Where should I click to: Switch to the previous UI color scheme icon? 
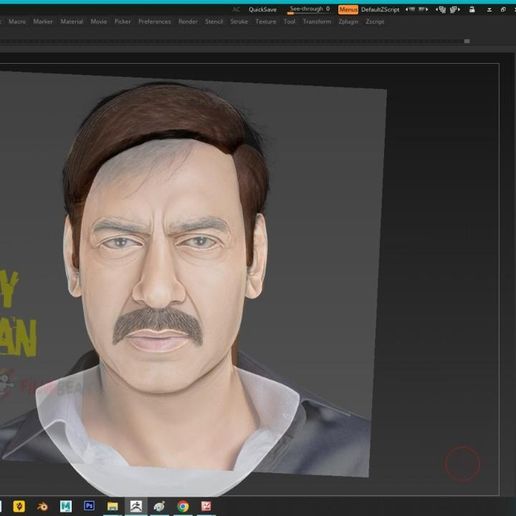coord(441,10)
